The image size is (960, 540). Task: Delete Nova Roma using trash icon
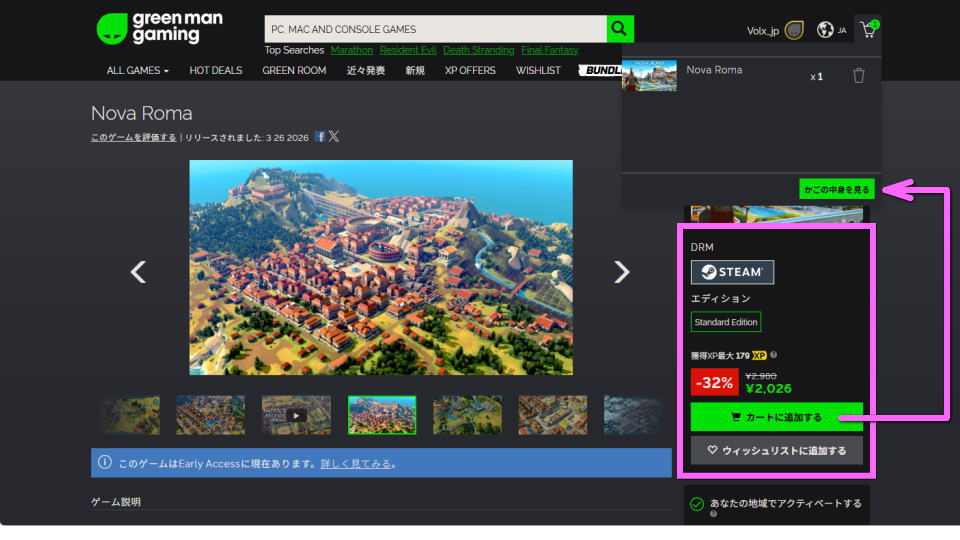[x=858, y=76]
